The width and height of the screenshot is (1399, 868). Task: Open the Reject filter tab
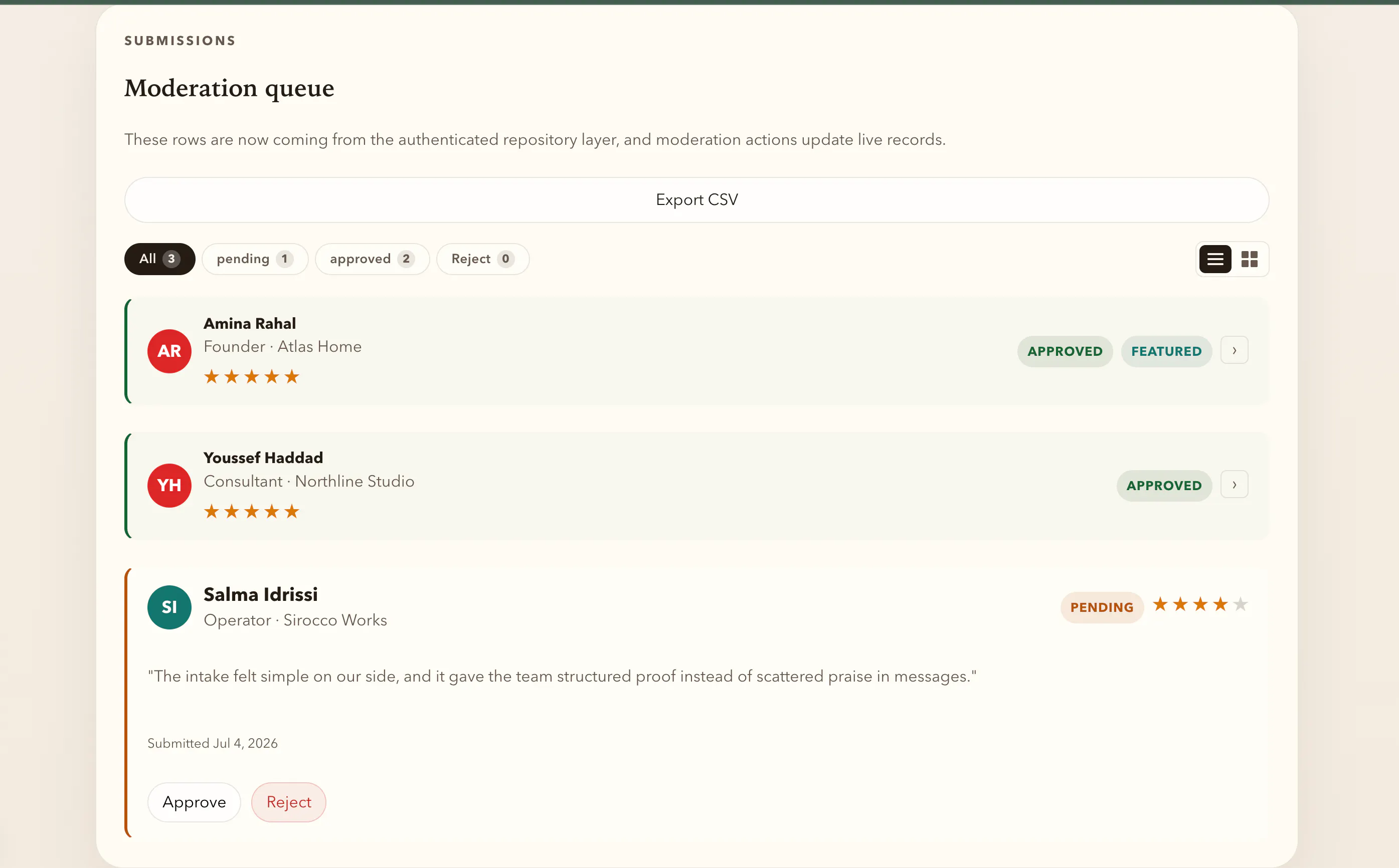[482, 259]
